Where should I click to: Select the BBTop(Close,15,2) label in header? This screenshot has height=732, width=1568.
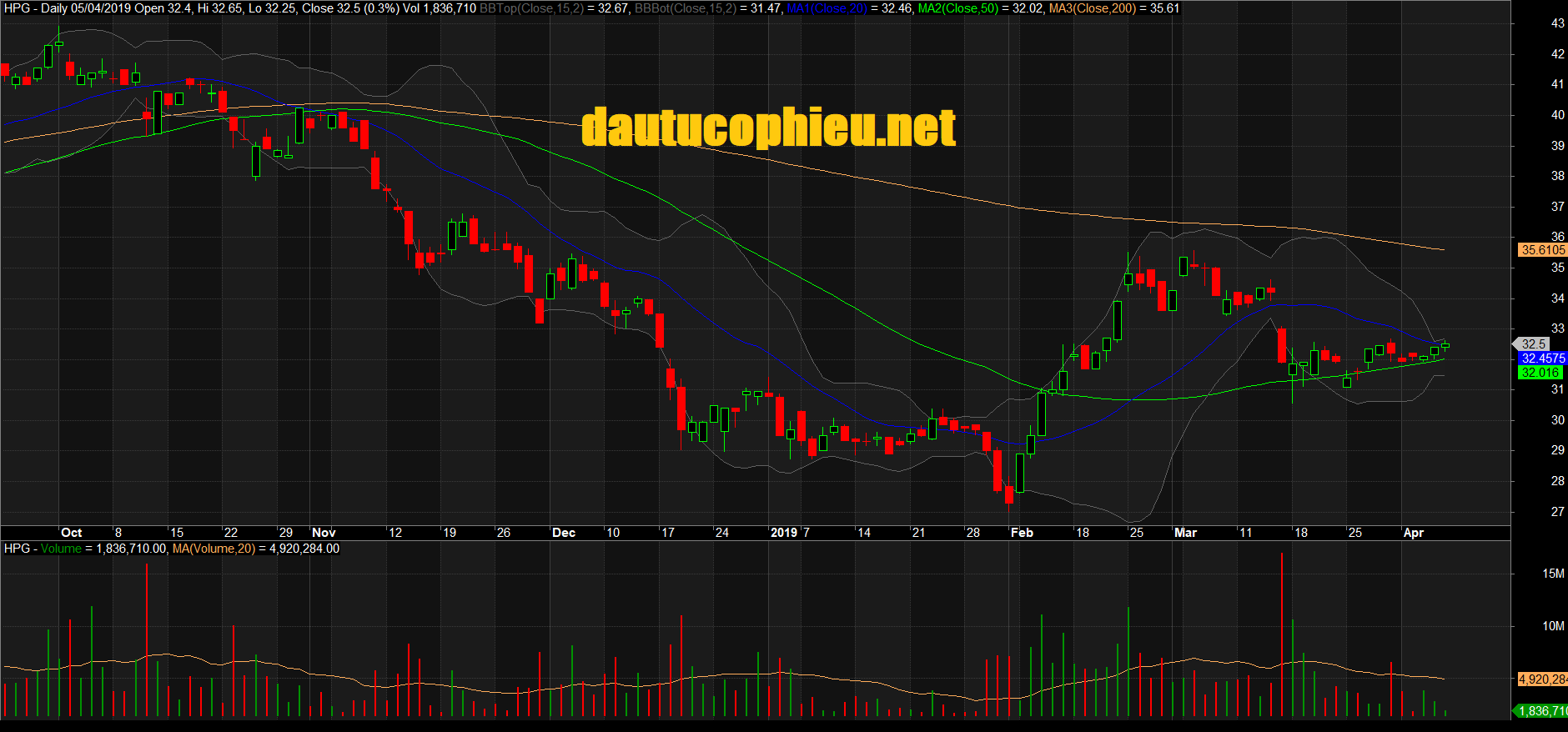[531, 8]
